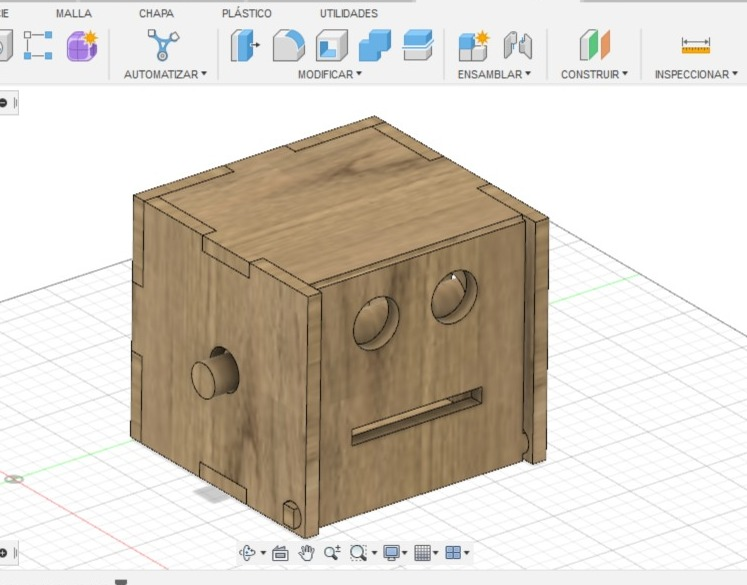Select the left eye hole on model
Image resolution: width=747 pixels, height=585 pixels.
[376, 323]
